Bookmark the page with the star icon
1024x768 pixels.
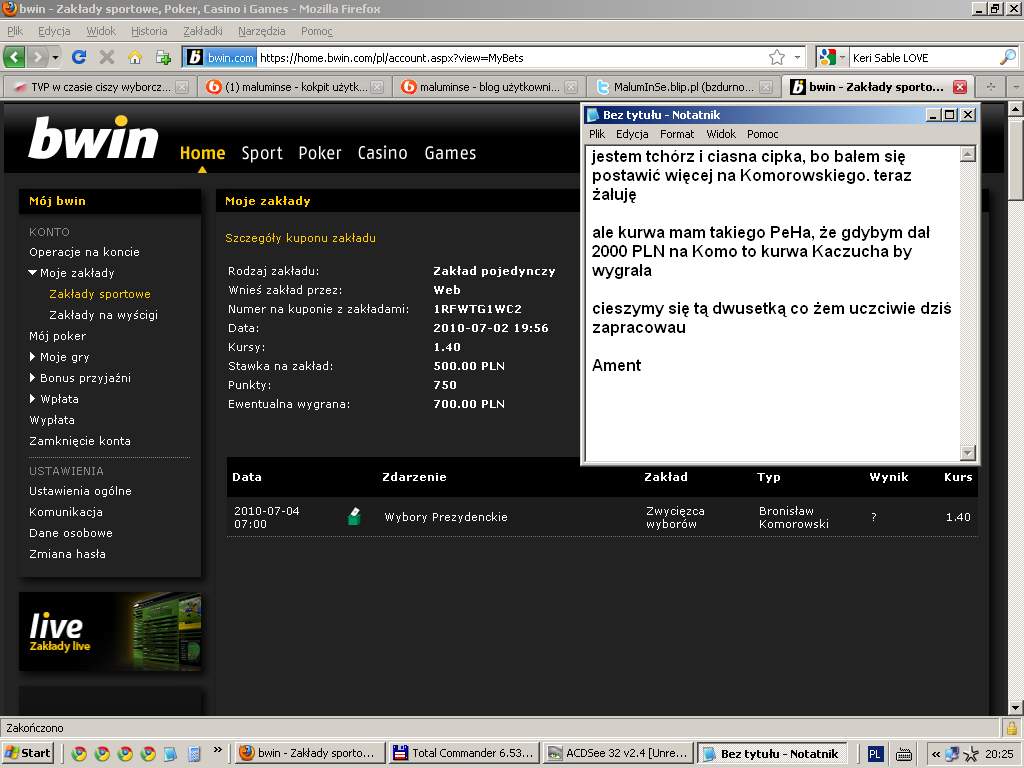777,57
